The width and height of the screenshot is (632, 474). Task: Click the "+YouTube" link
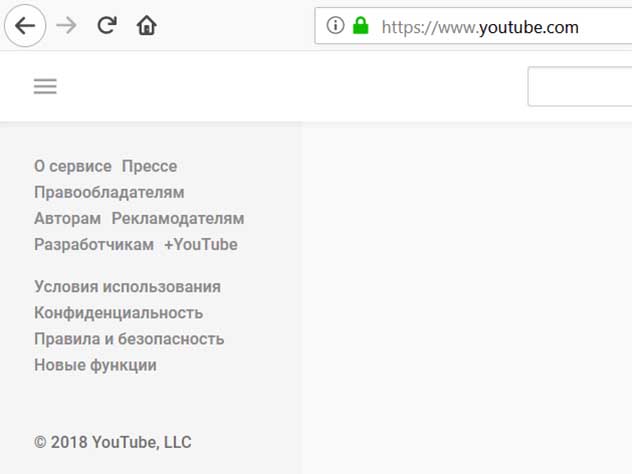tap(201, 244)
